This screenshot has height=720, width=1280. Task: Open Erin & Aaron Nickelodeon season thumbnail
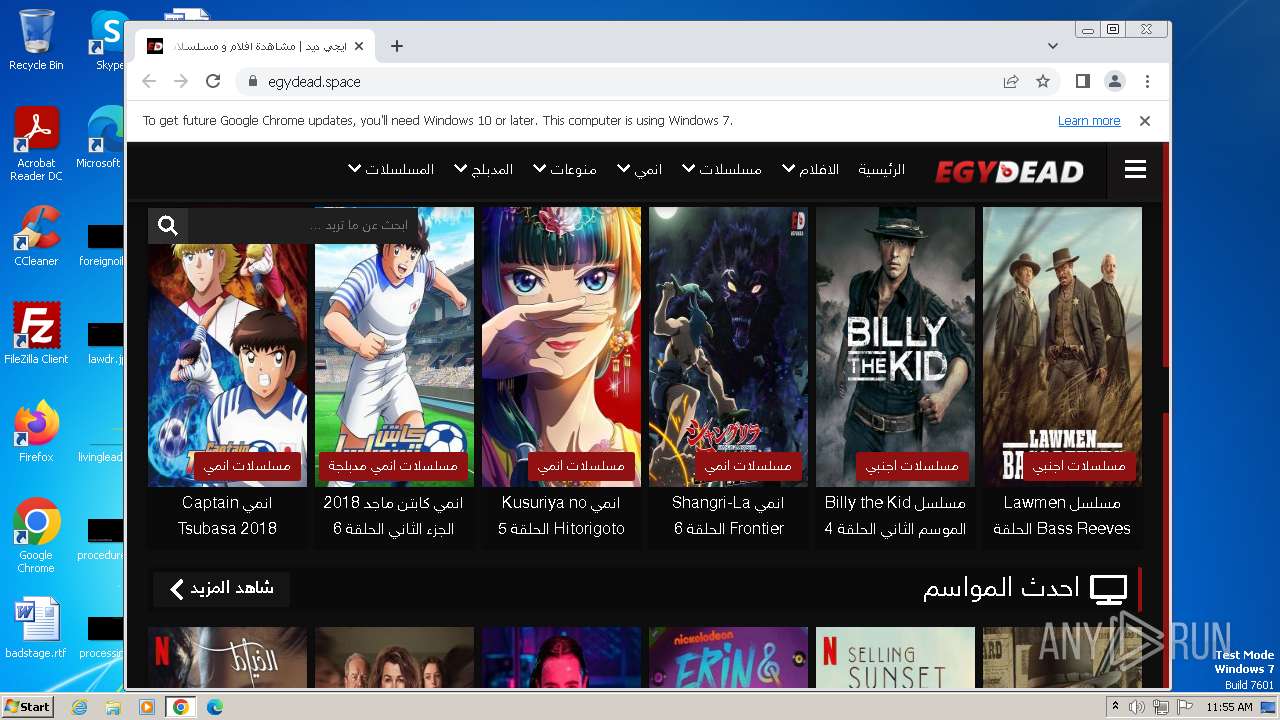[x=728, y=658]
